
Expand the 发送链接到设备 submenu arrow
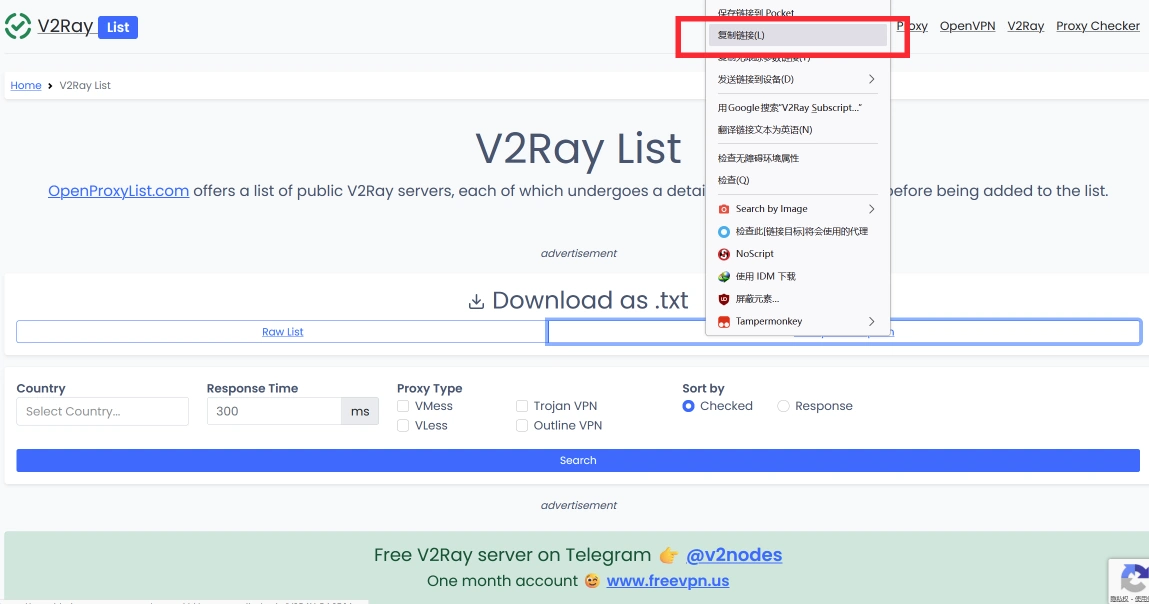click(x=871, y=79)
